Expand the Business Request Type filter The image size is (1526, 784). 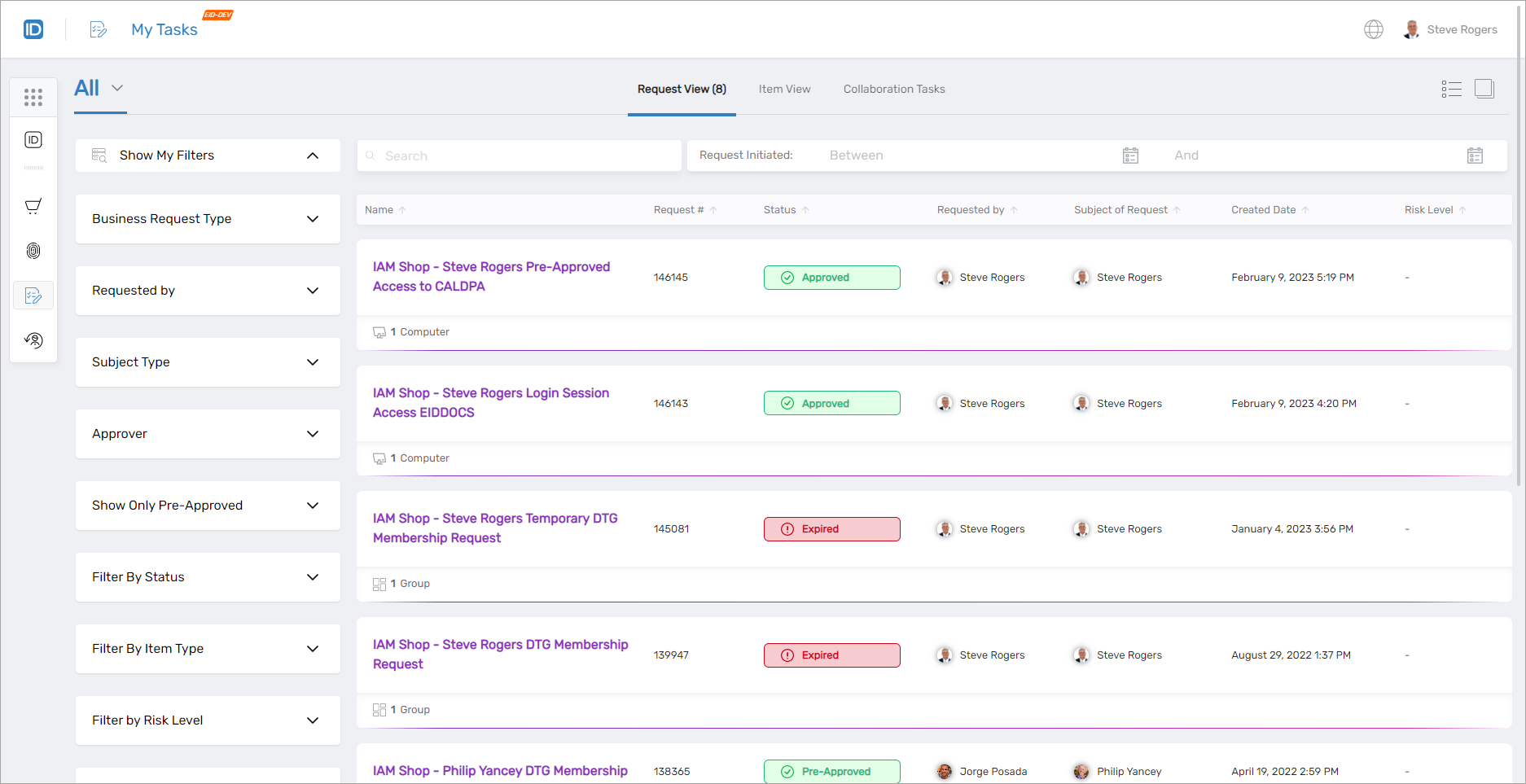(x=313, y=218)
